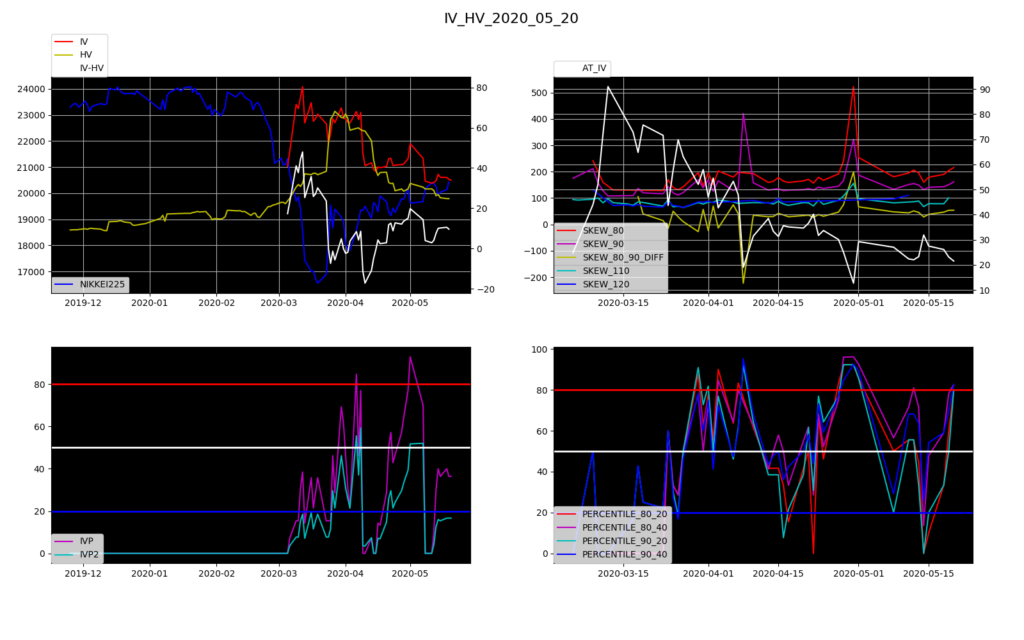Click the IV_HV_2020_05_20 chart title
This screenshot has width=1024, height=640.
click(x=511, y=18)
